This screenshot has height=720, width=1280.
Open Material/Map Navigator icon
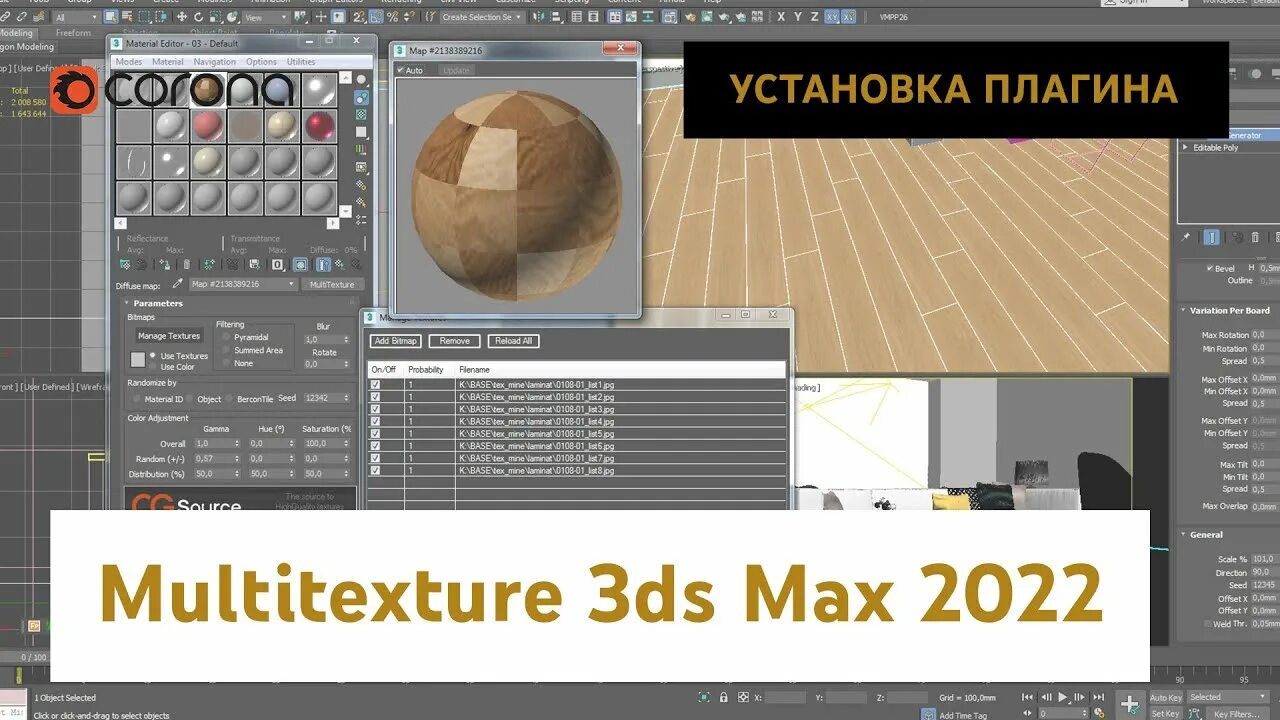coord(361,220)
